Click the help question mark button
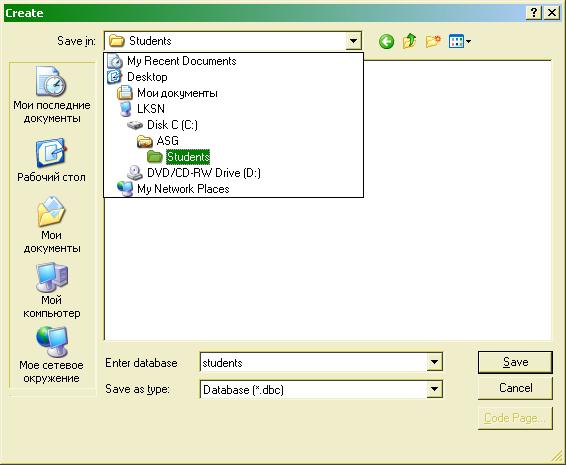Image resolution: width=566 pixels, height=465 pixels. pos(534,13)
